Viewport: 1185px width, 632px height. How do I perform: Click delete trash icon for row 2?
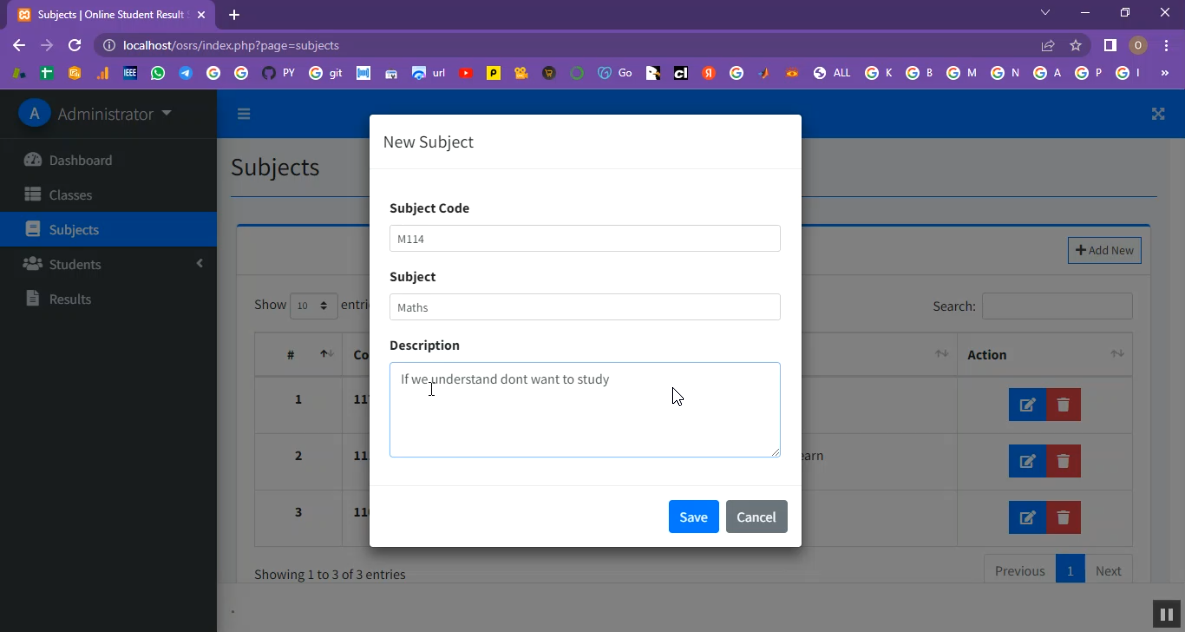click(x=1063, y=461)
